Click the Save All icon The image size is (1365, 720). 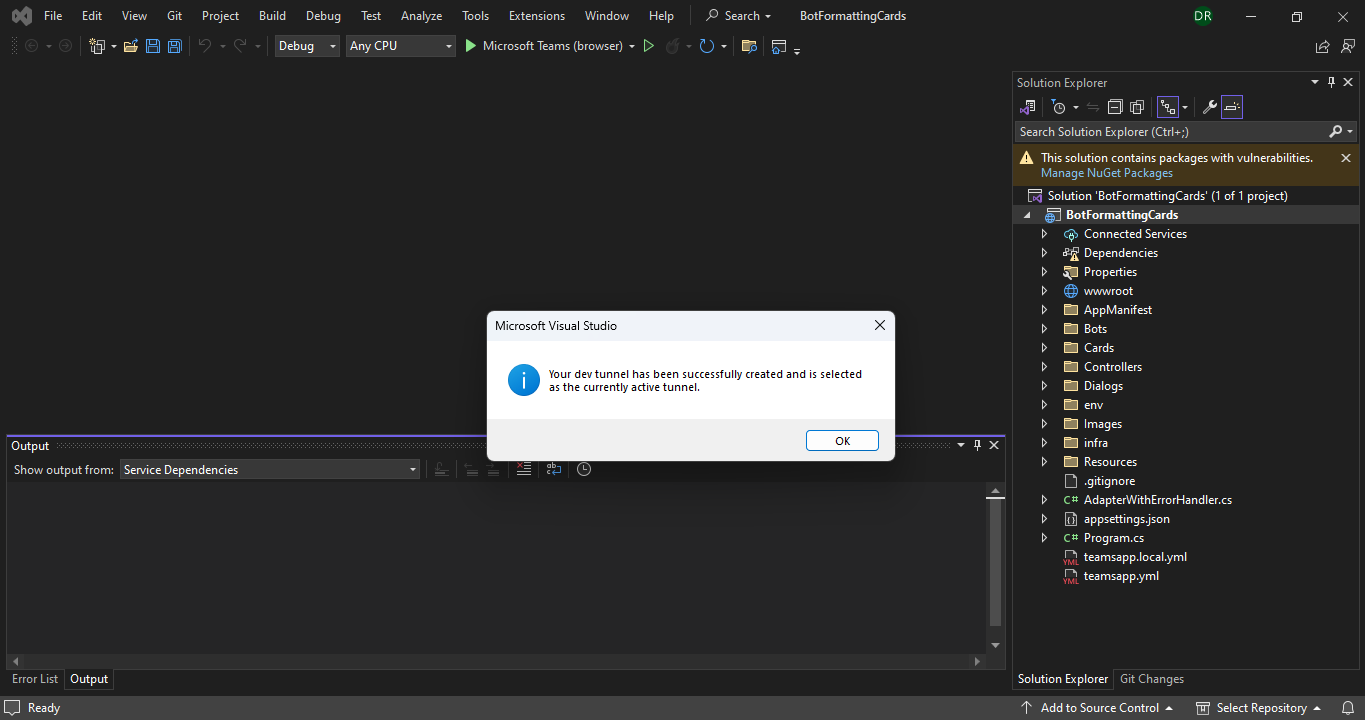point(174,46)
